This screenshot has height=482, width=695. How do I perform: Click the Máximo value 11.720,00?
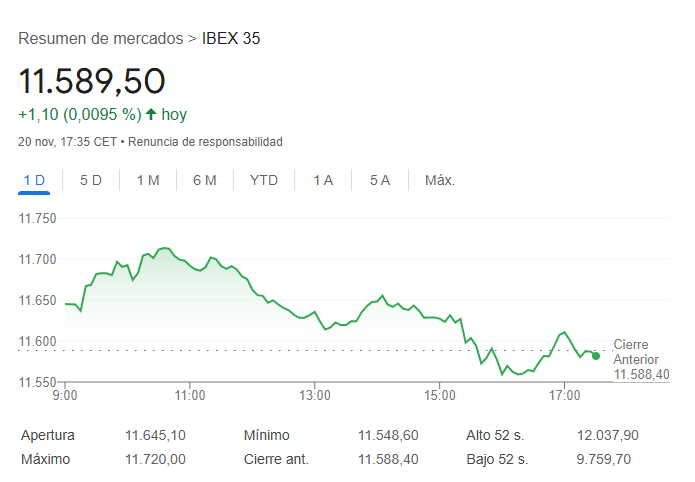coord(156,459)
